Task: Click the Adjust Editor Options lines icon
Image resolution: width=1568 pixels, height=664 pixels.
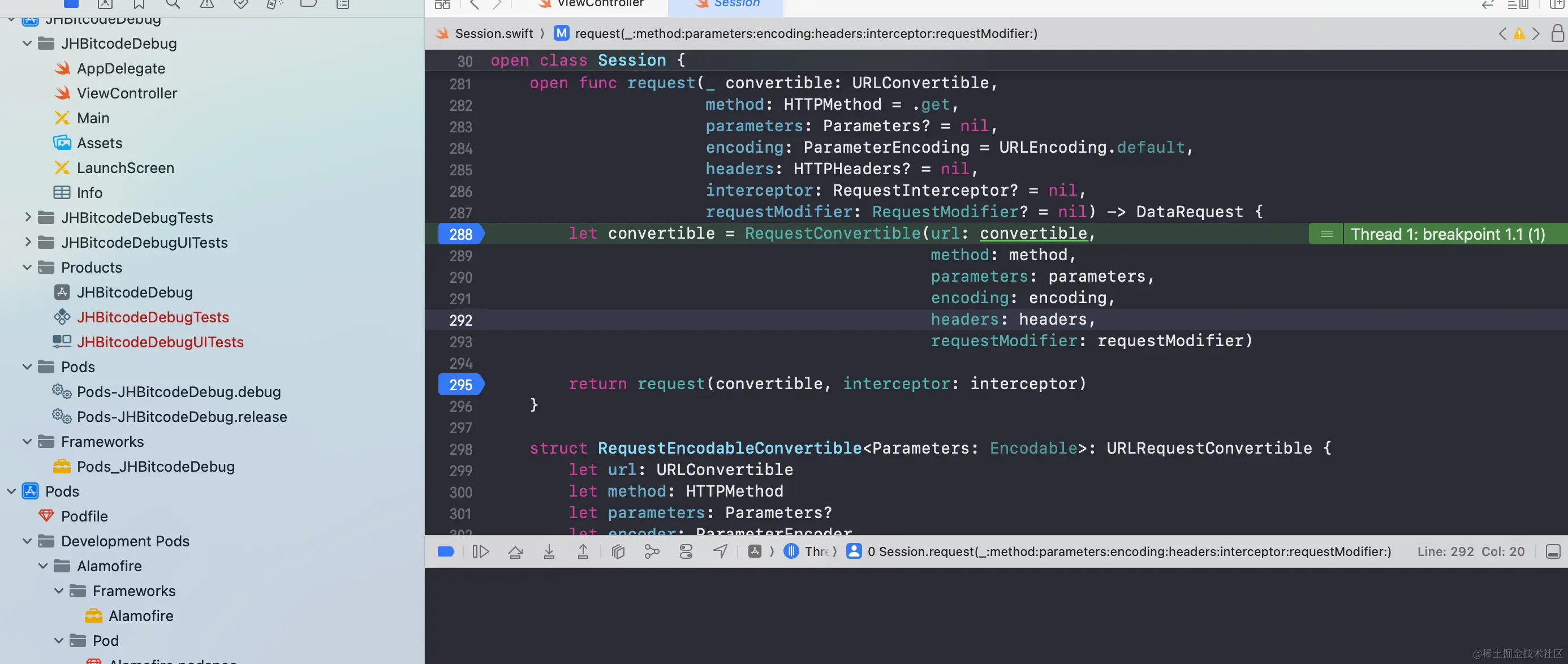Action: point(1518,5)
